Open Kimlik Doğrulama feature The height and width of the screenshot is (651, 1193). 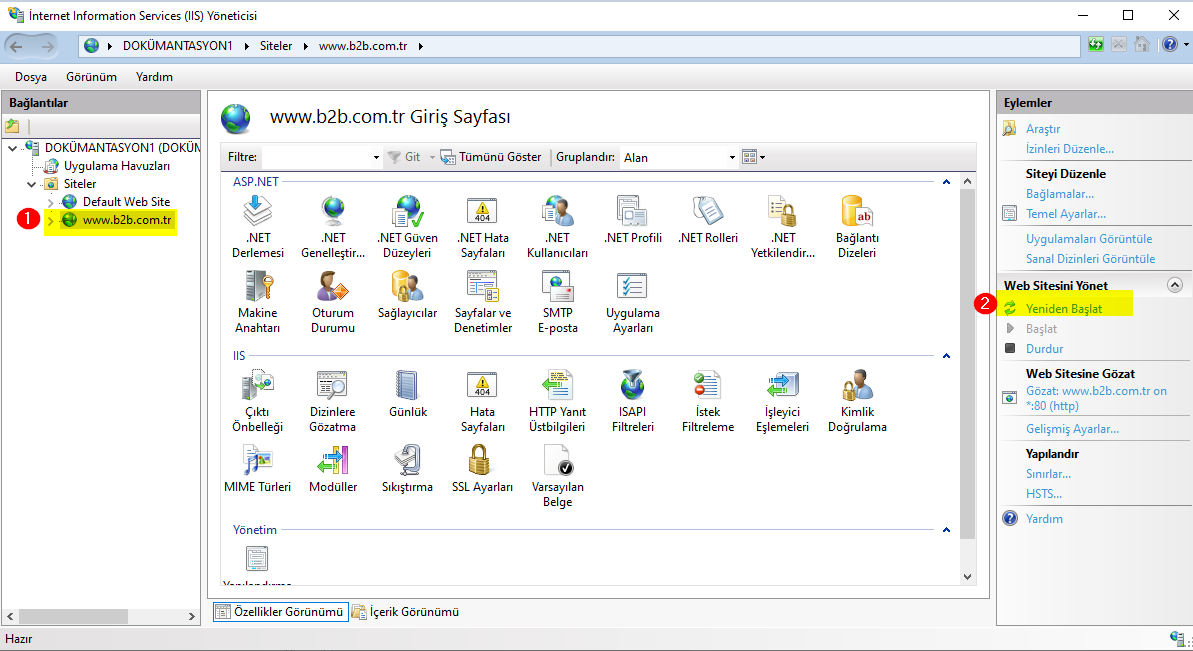[857, 401]
